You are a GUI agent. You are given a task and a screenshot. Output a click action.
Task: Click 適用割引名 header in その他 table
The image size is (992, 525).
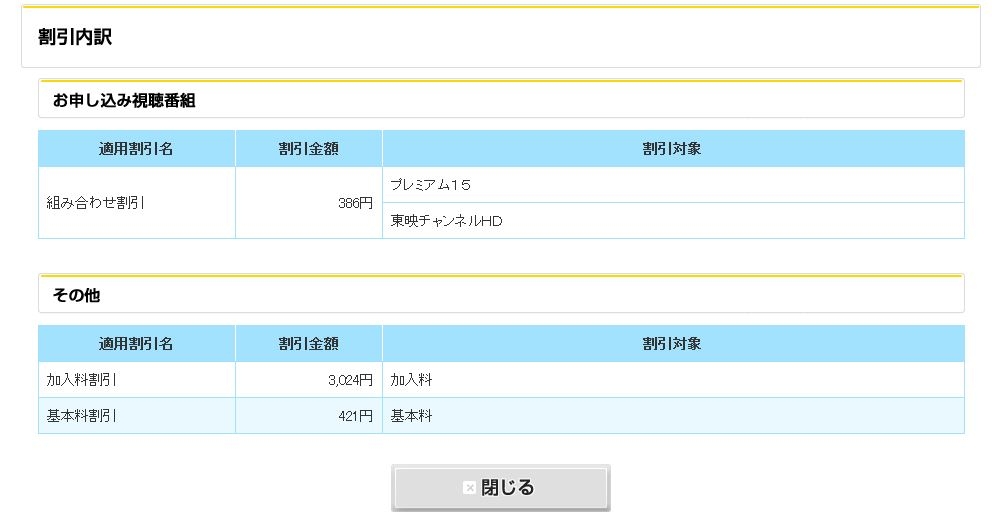(136, 344)
